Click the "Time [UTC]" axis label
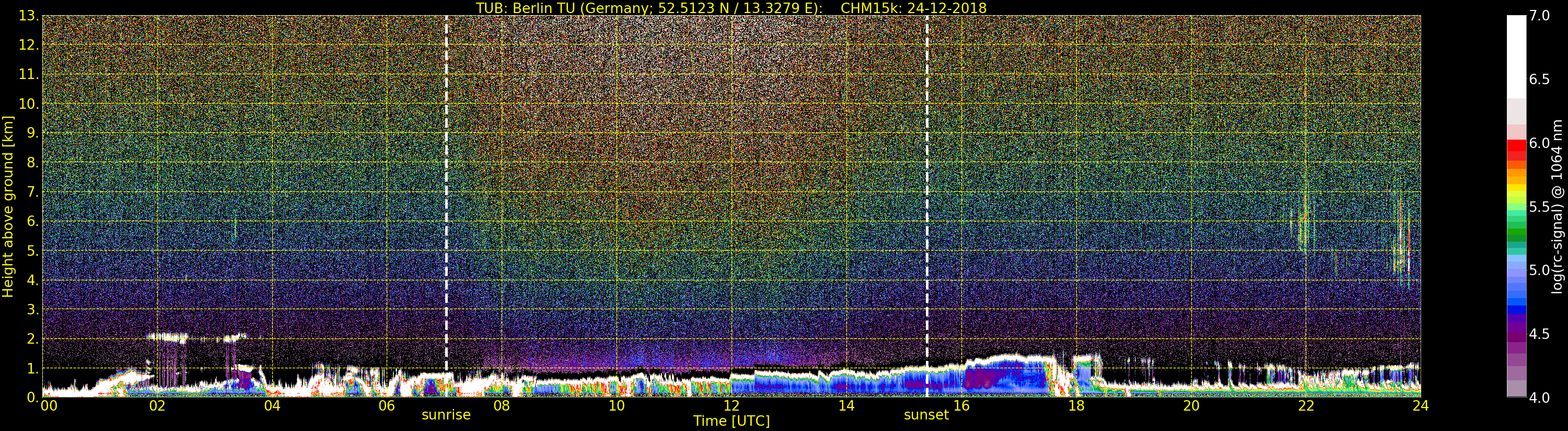This screenshot has width=1568, height=431. (731, 421)
